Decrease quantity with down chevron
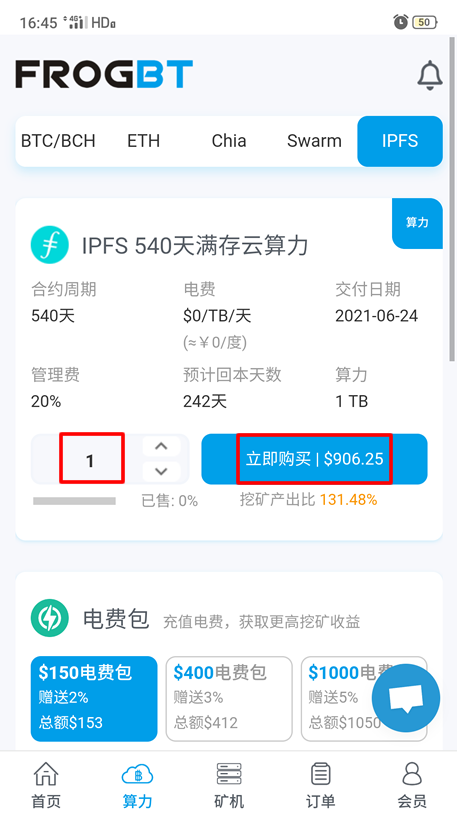Screen dimensions: 457x814 (x=162, y=471)
